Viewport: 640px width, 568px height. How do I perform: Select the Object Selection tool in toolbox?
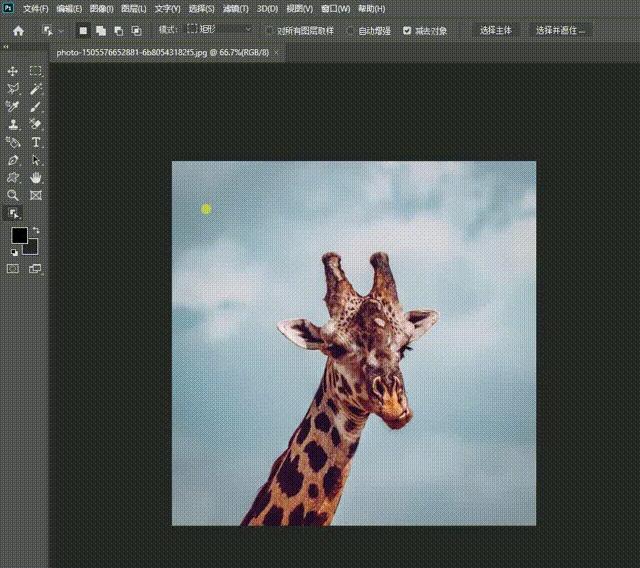(13, 213)
